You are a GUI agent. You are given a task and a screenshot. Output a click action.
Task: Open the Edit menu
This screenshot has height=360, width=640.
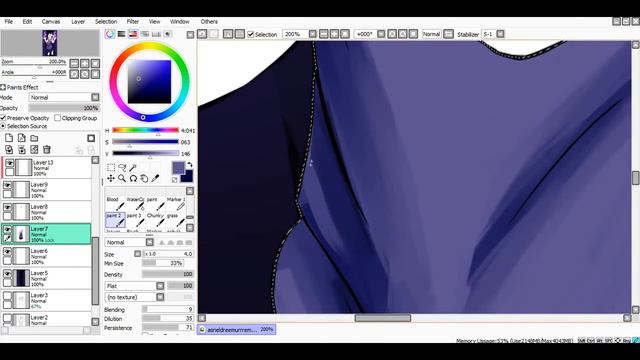tap(27, 22)
